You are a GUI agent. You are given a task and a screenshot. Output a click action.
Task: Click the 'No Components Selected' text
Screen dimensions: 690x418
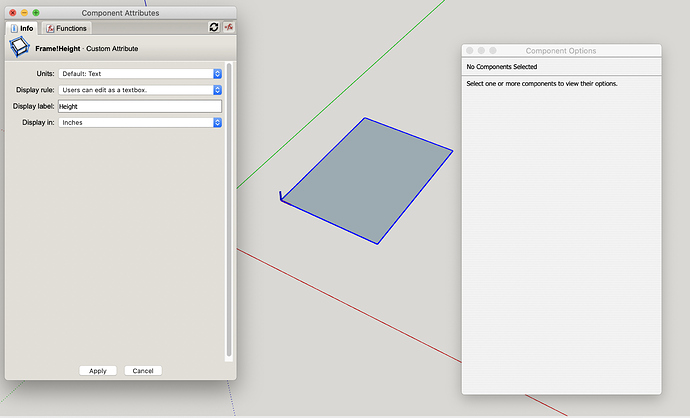click(502, 67)
